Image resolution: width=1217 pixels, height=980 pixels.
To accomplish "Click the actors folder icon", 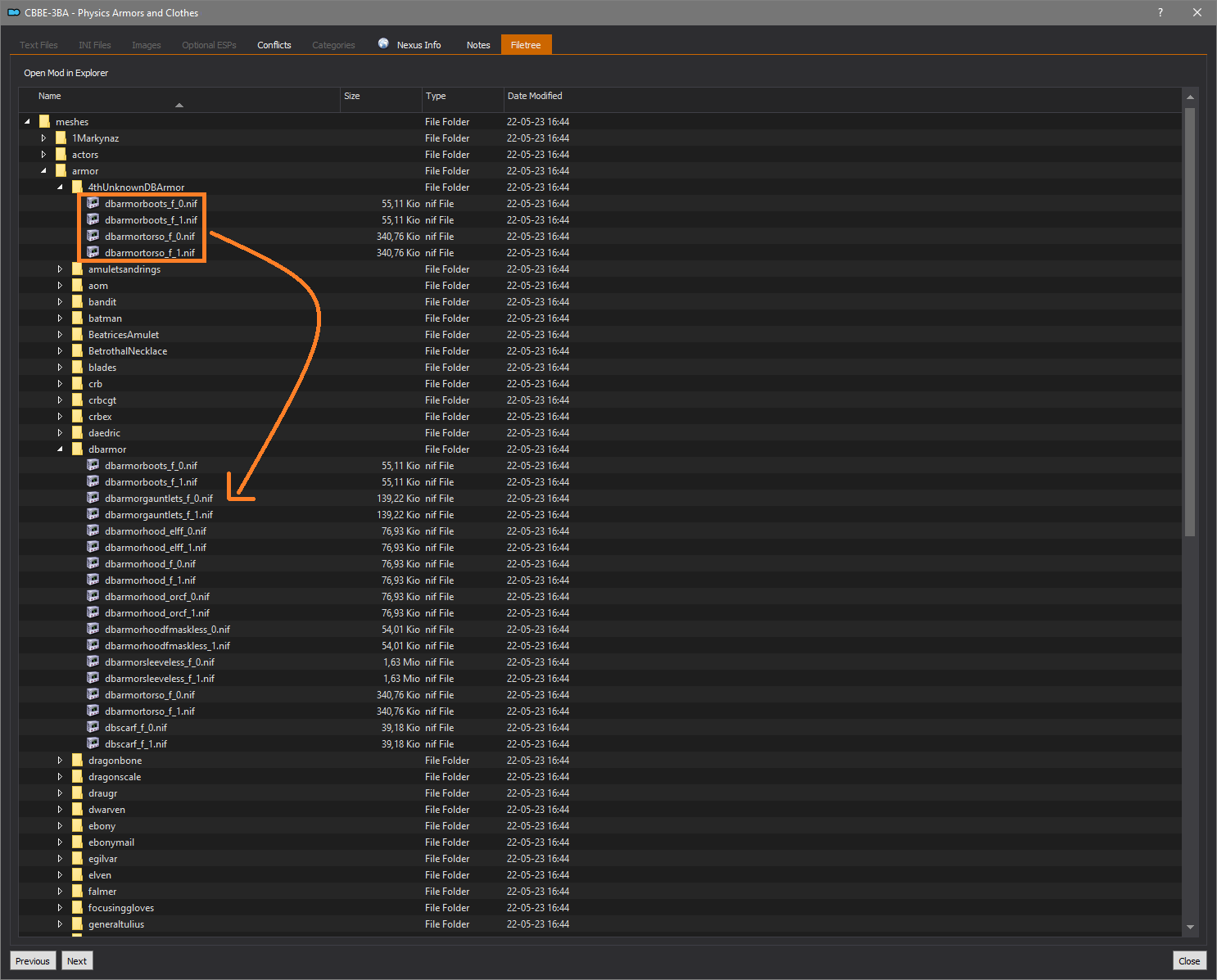I will [x=61, y=154].
